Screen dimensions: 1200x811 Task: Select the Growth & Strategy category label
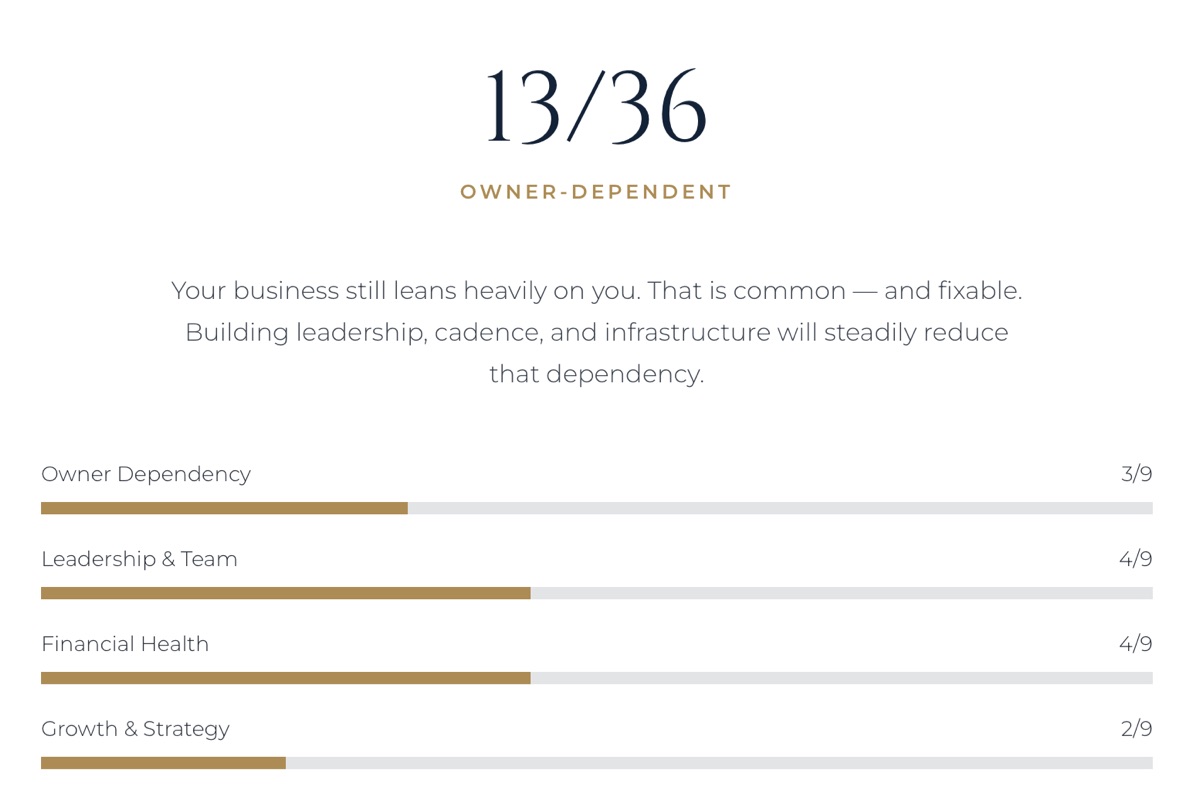(135, 729)
